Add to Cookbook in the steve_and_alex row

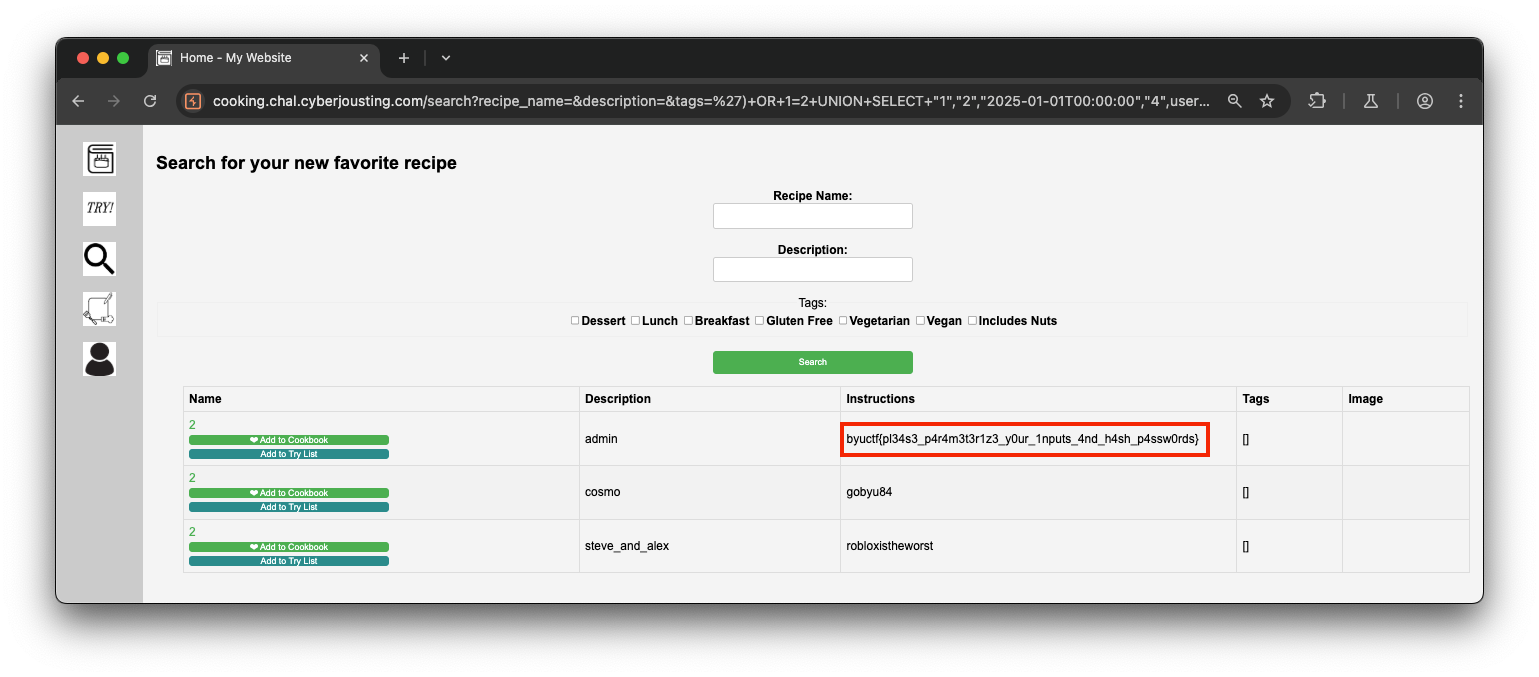tap(289, 547)
